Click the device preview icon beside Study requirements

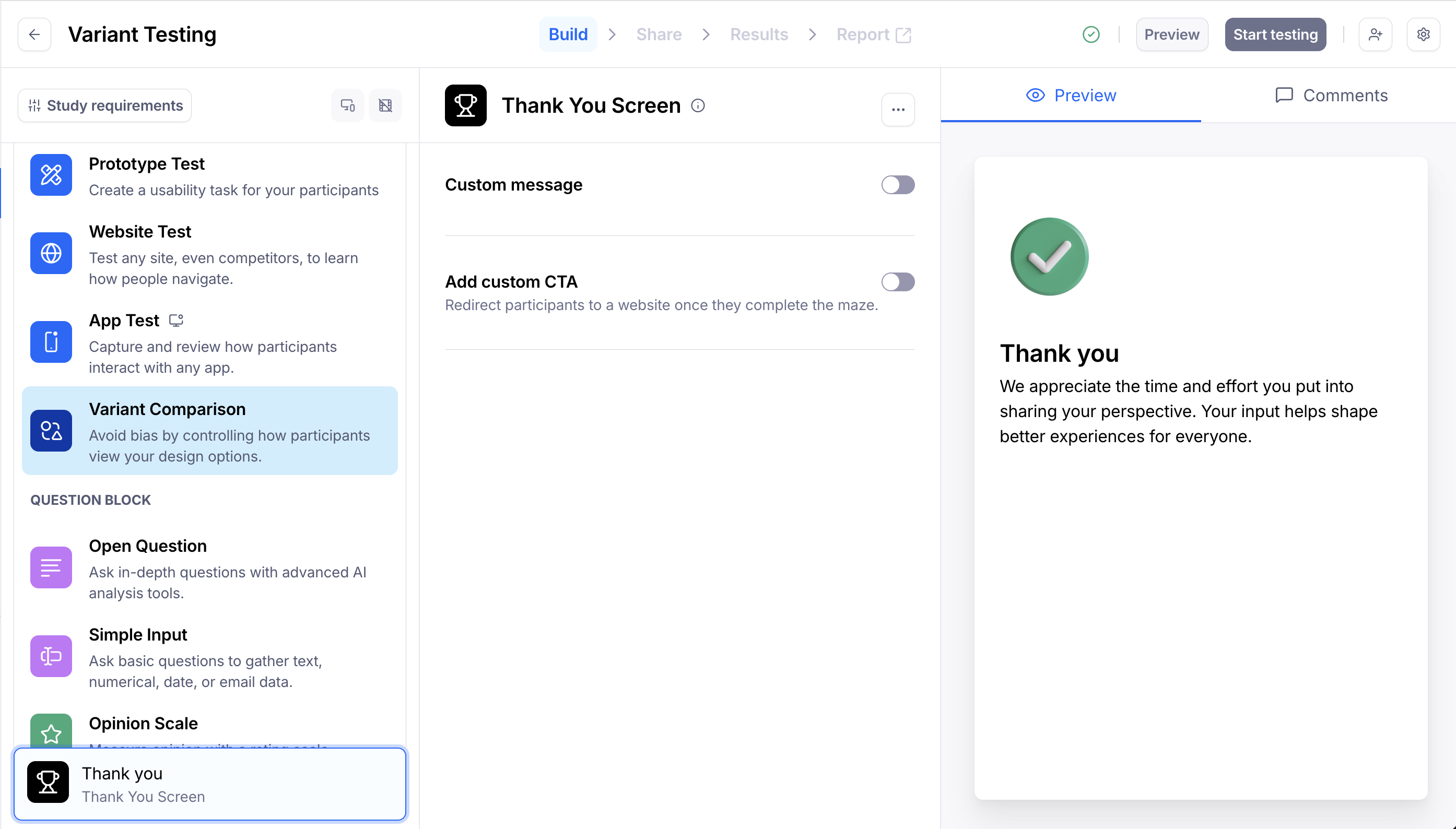pyautogui.click(x=347, y=105)
